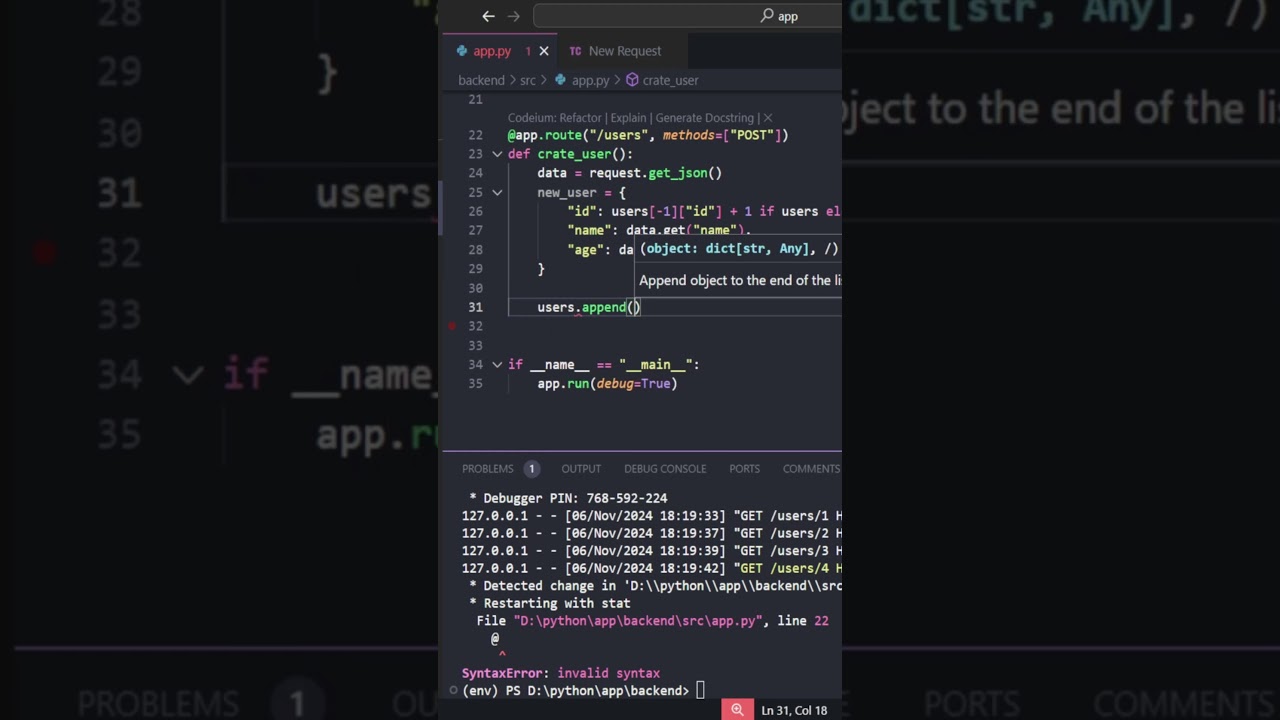Select backend in the breadcrumb

pos(481,80)
